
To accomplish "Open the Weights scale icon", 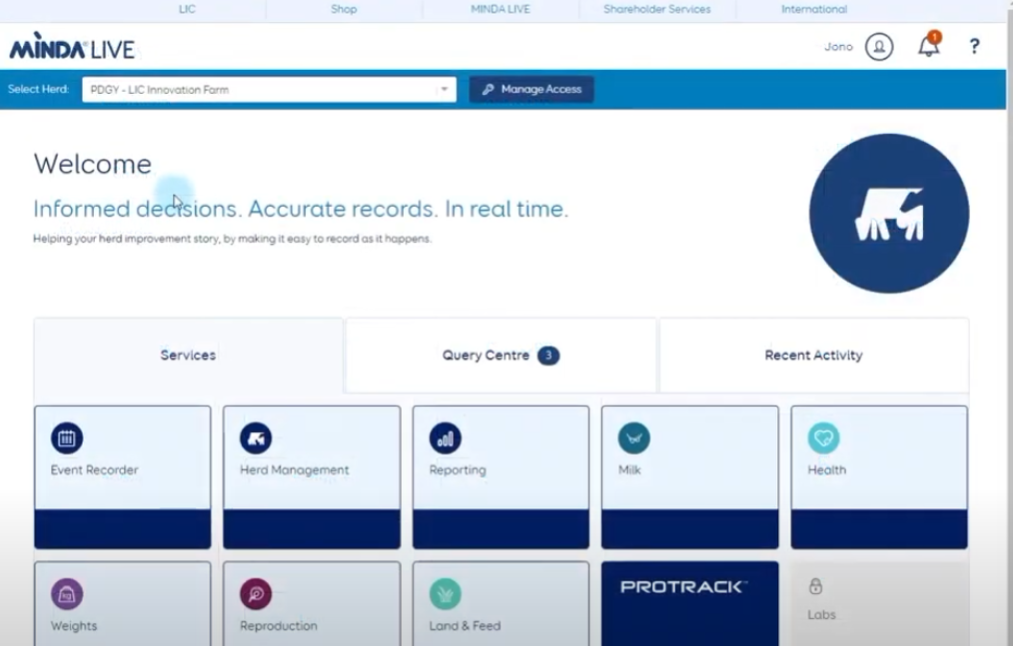I will coord(67,594).
